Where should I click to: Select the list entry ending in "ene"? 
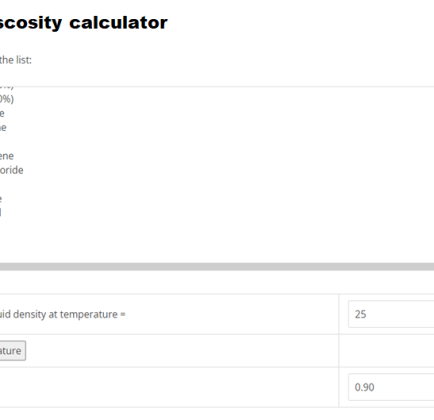pos(7,156)
